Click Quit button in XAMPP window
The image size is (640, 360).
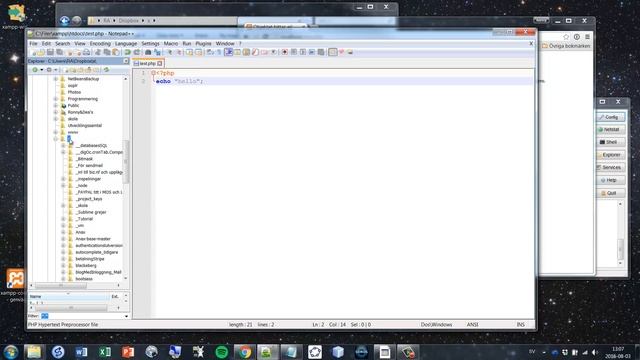click(611, 193)
